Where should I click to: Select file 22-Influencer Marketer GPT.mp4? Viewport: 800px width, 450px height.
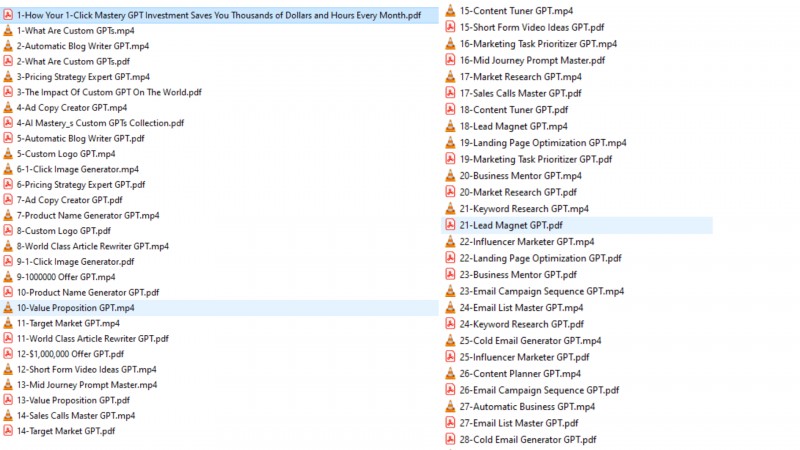527,242
